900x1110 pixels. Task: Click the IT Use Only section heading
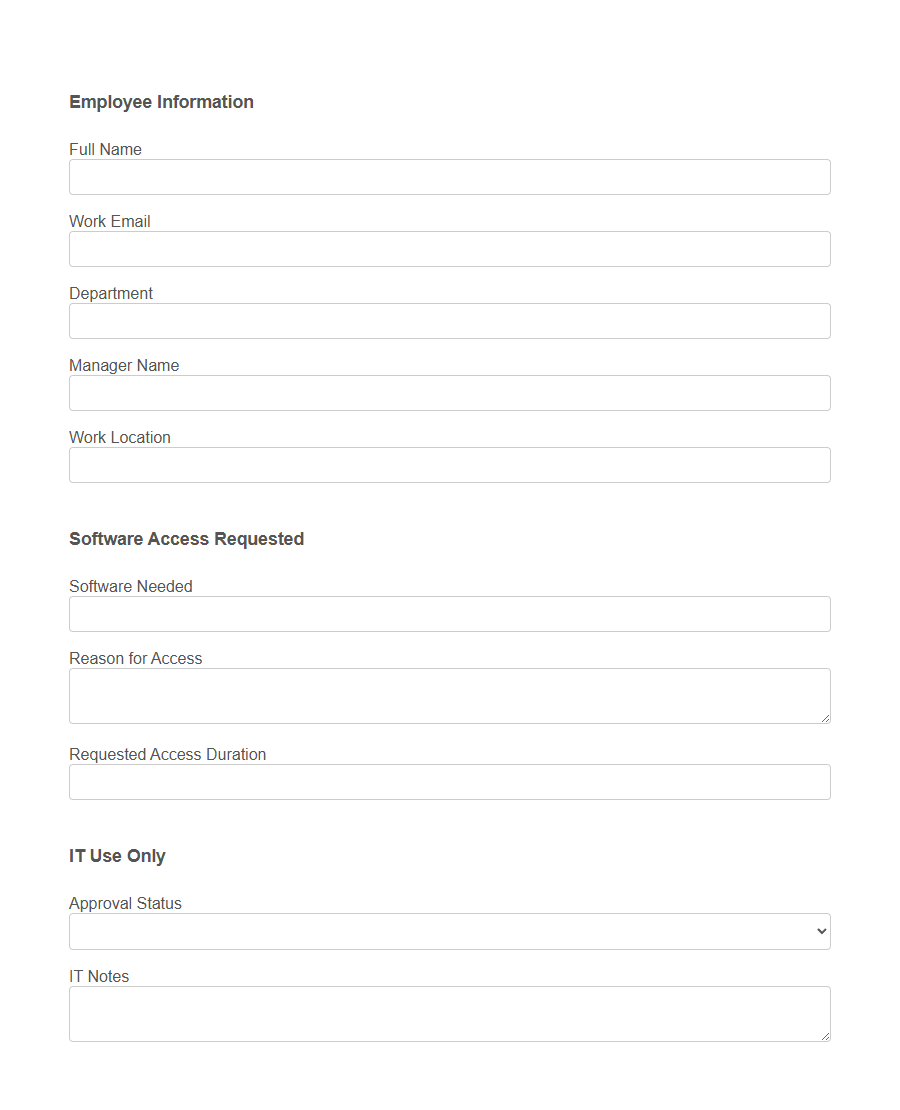pyautogui.click(x=117, y=856)
